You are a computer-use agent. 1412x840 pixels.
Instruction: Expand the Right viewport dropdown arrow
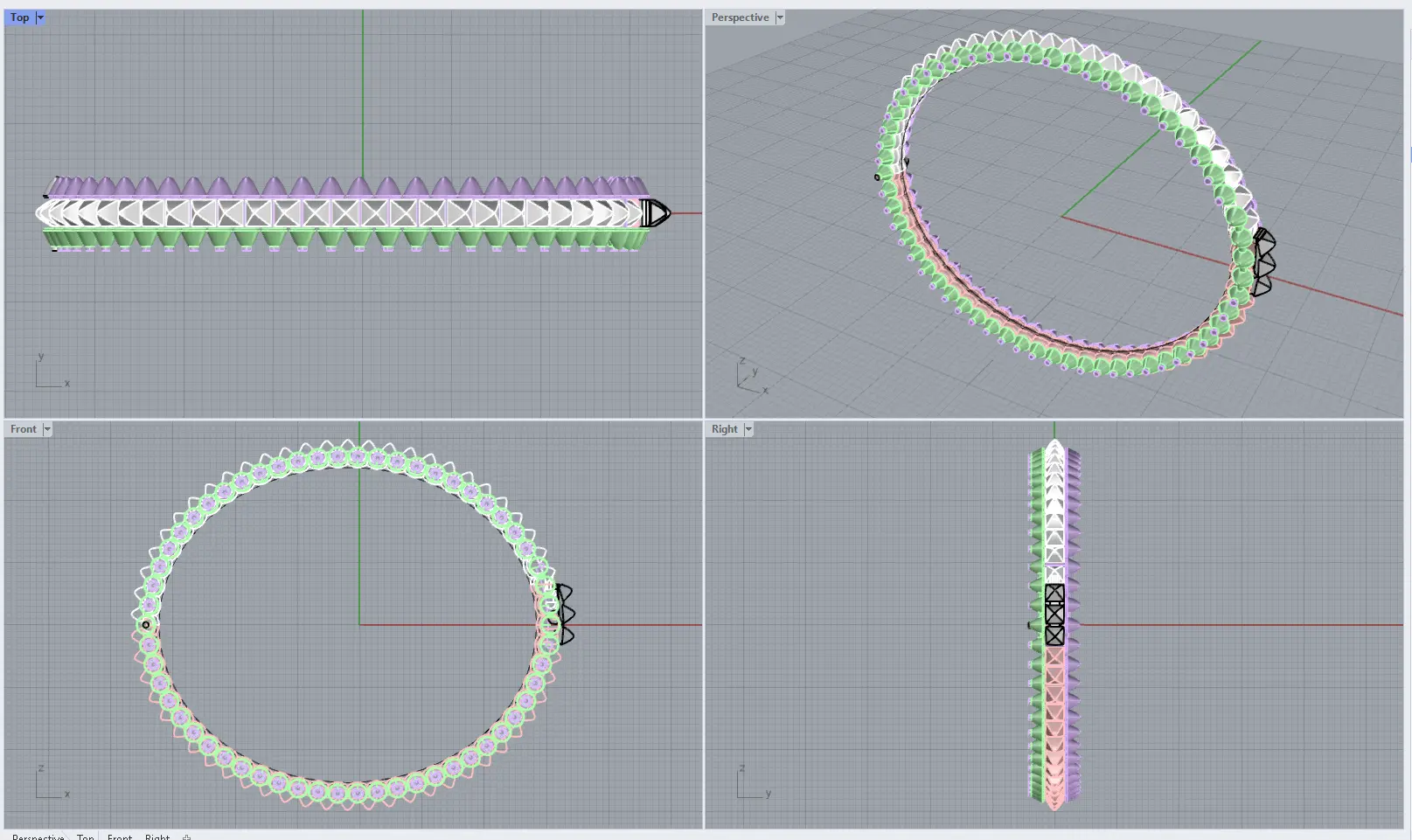click(x=748, y=429)
